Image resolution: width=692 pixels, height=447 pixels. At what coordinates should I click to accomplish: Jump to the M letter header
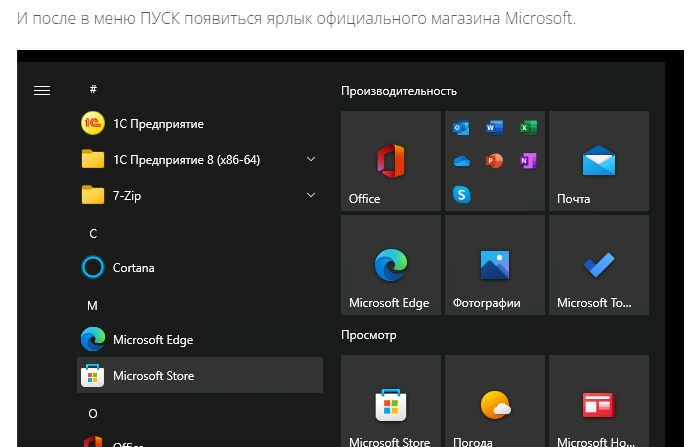[92, 305]
